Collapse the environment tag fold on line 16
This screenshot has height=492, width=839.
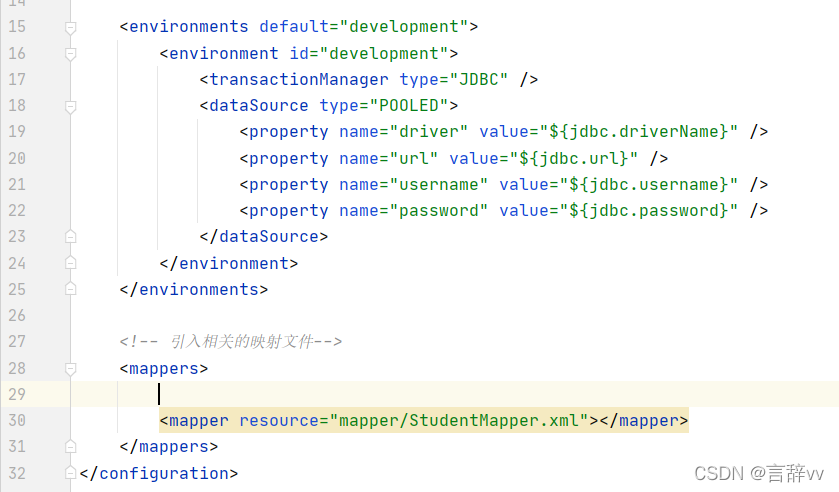[70, 54]
